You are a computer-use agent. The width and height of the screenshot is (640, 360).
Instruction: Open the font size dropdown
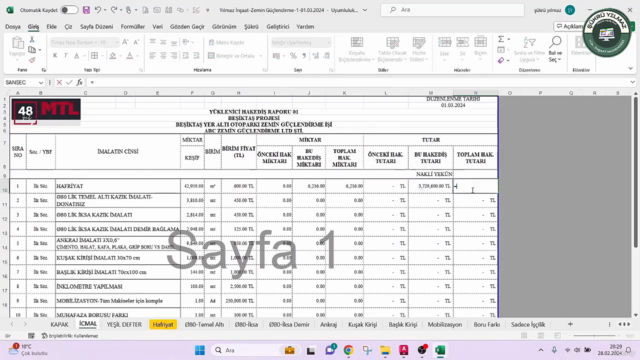[117, 42]
